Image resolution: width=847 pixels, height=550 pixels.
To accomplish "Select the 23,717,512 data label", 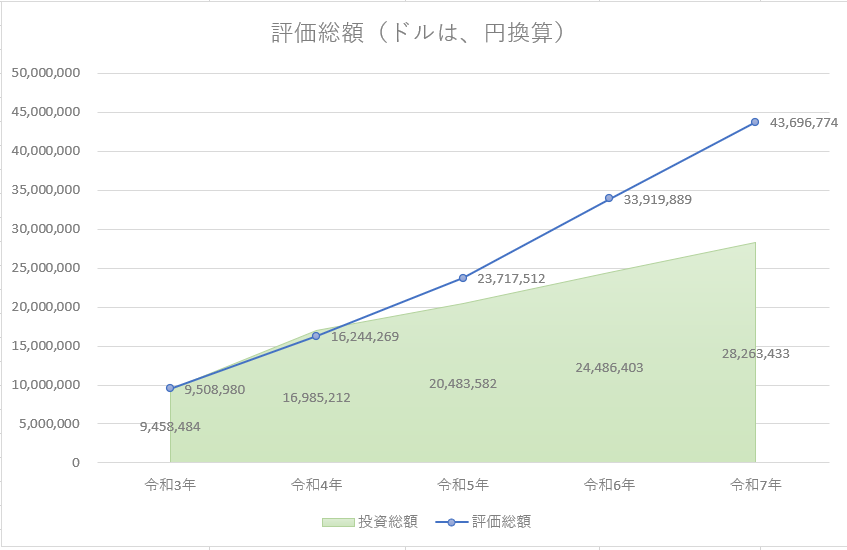I will point(511,279).
